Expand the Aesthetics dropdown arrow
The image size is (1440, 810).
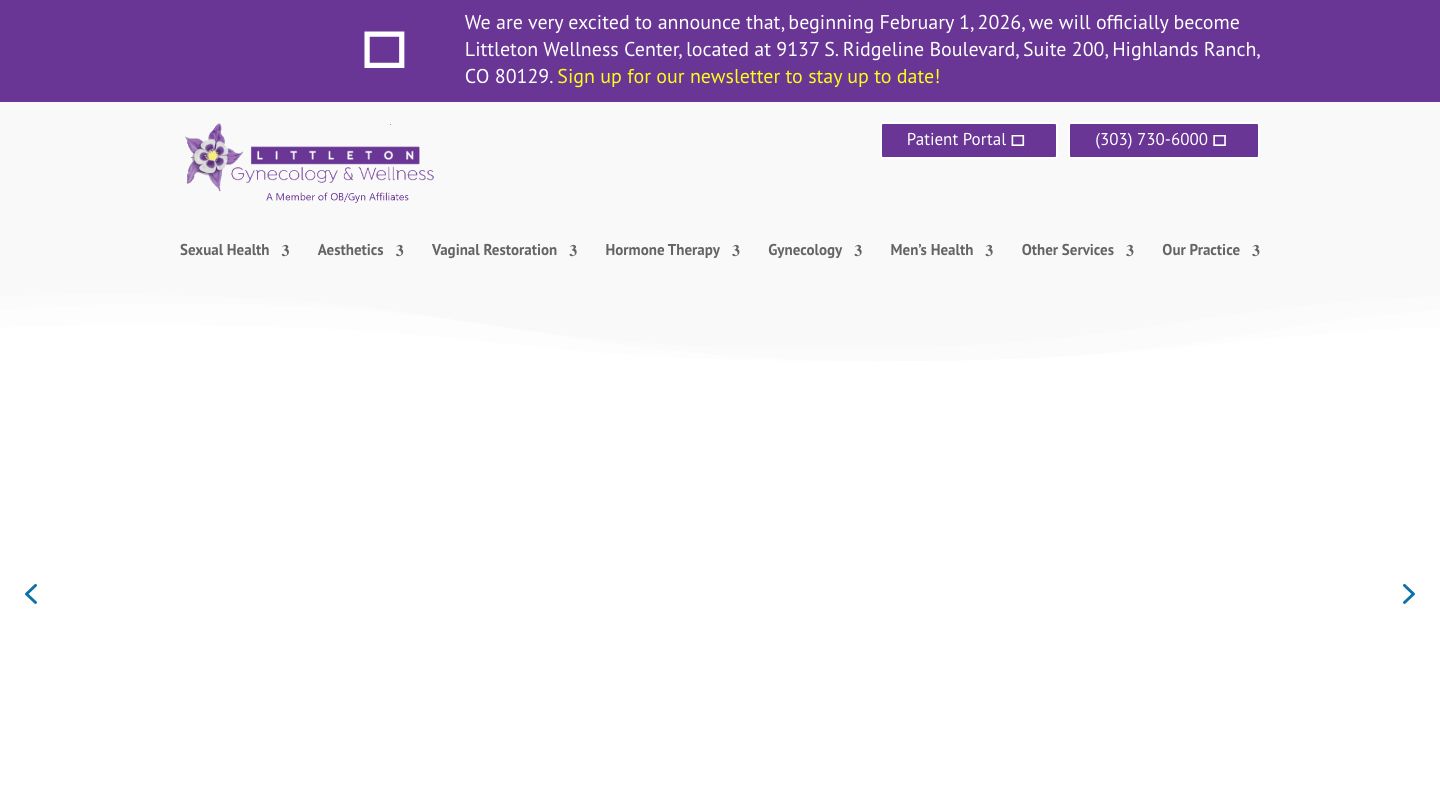coord(399,251)
